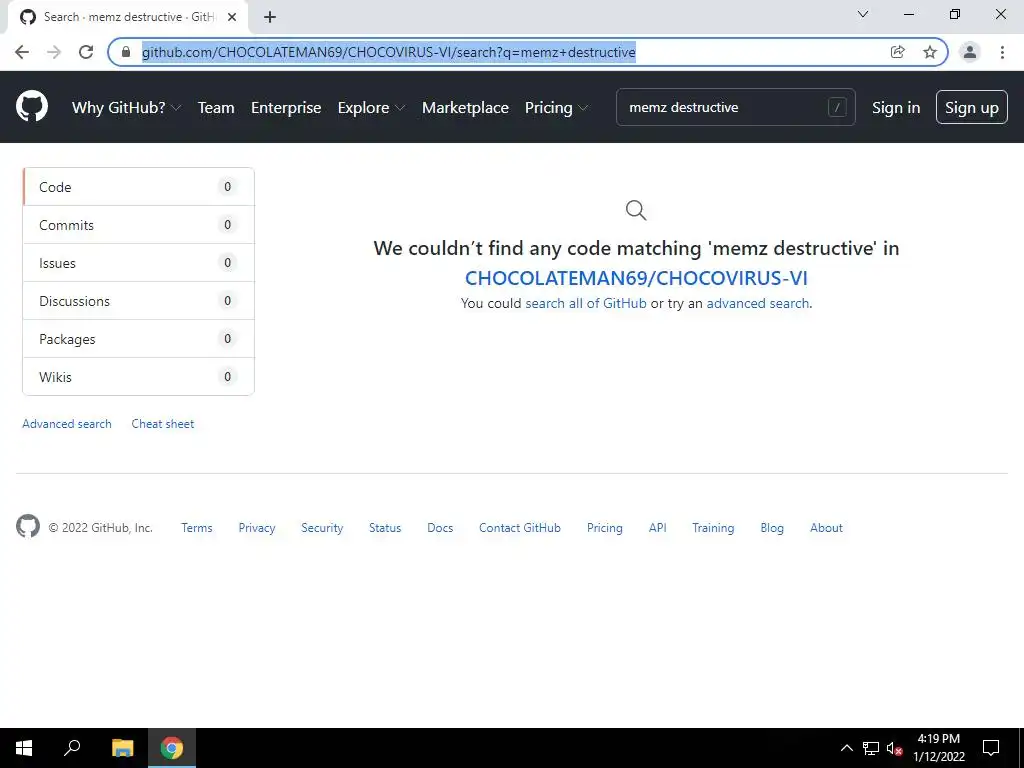This screenshot has height=768, width=1024.
Task: Open File Explorer from taskbar
Action: (122, 748)
